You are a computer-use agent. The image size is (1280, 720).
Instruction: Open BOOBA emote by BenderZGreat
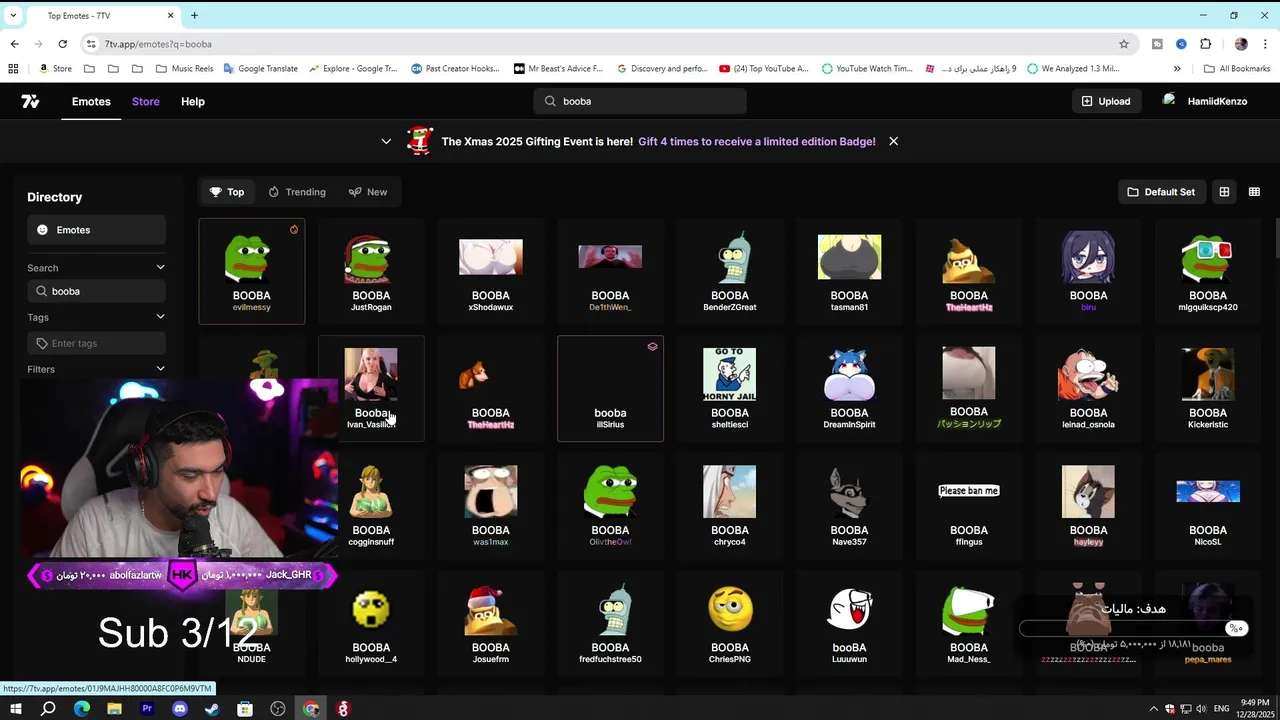pyautogui.click(x=730, y=271)
